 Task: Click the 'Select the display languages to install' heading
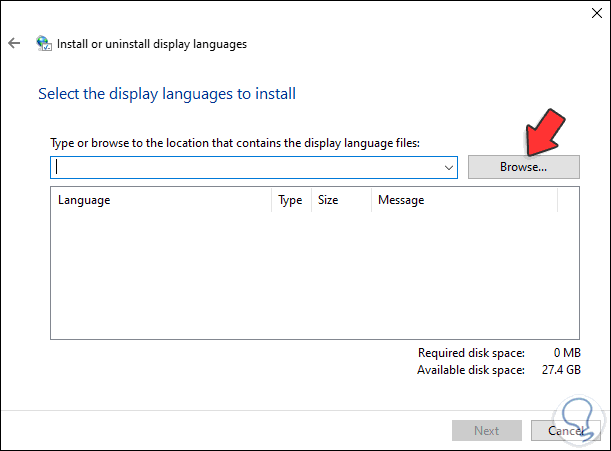(x=167, y=94)
